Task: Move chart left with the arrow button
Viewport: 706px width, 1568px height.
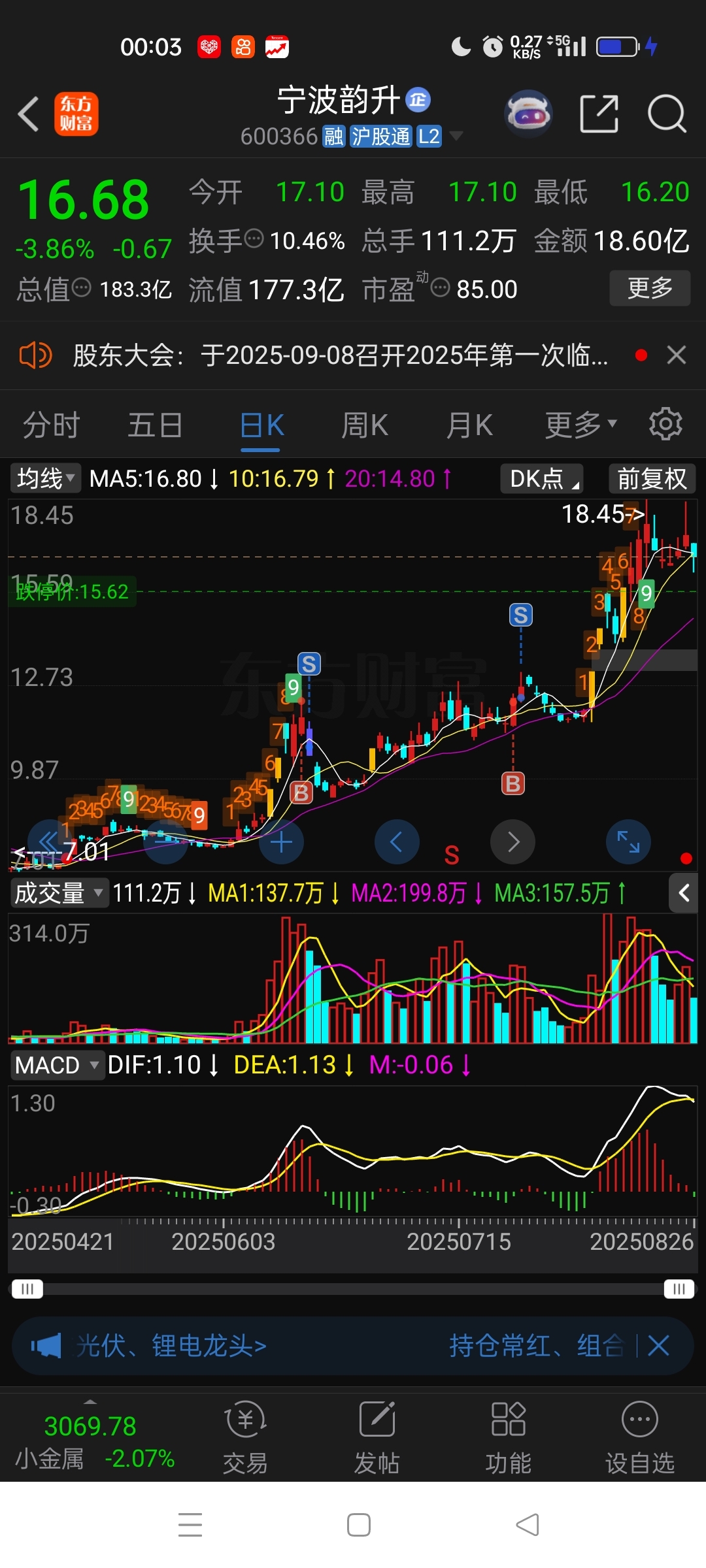Action: (x=397, y=841)
